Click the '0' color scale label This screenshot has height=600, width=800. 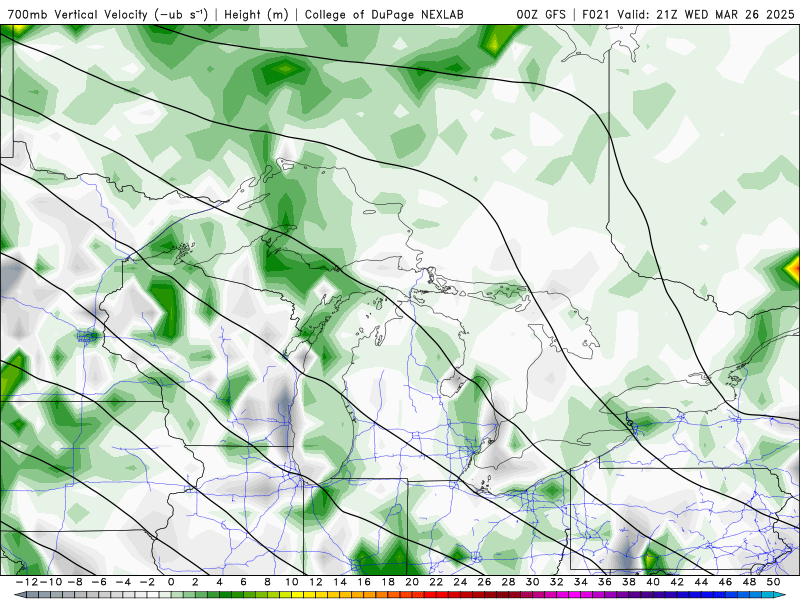pos(171,582)
